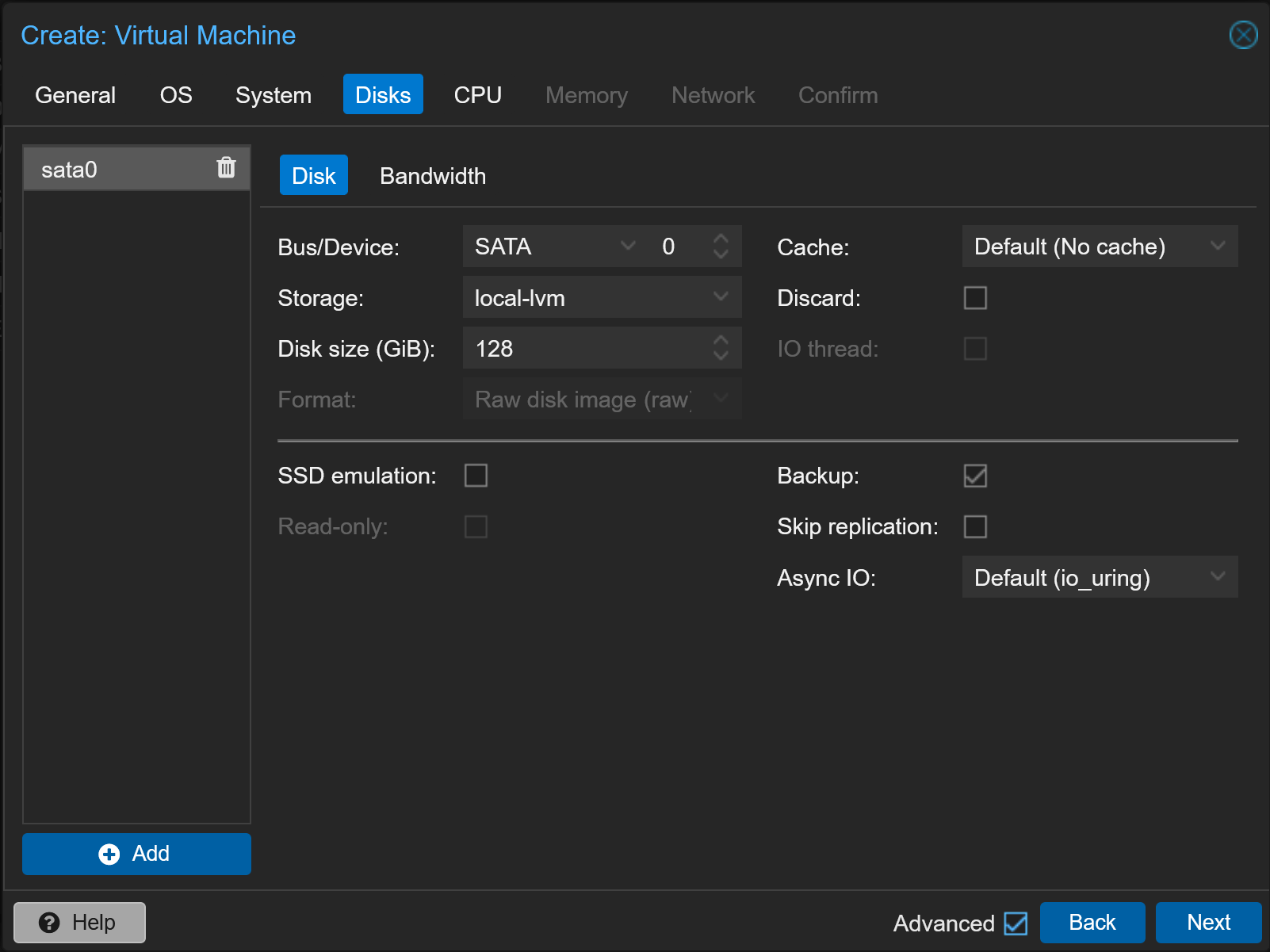Click the Async IO label
1270x952 pixels.
826,578
